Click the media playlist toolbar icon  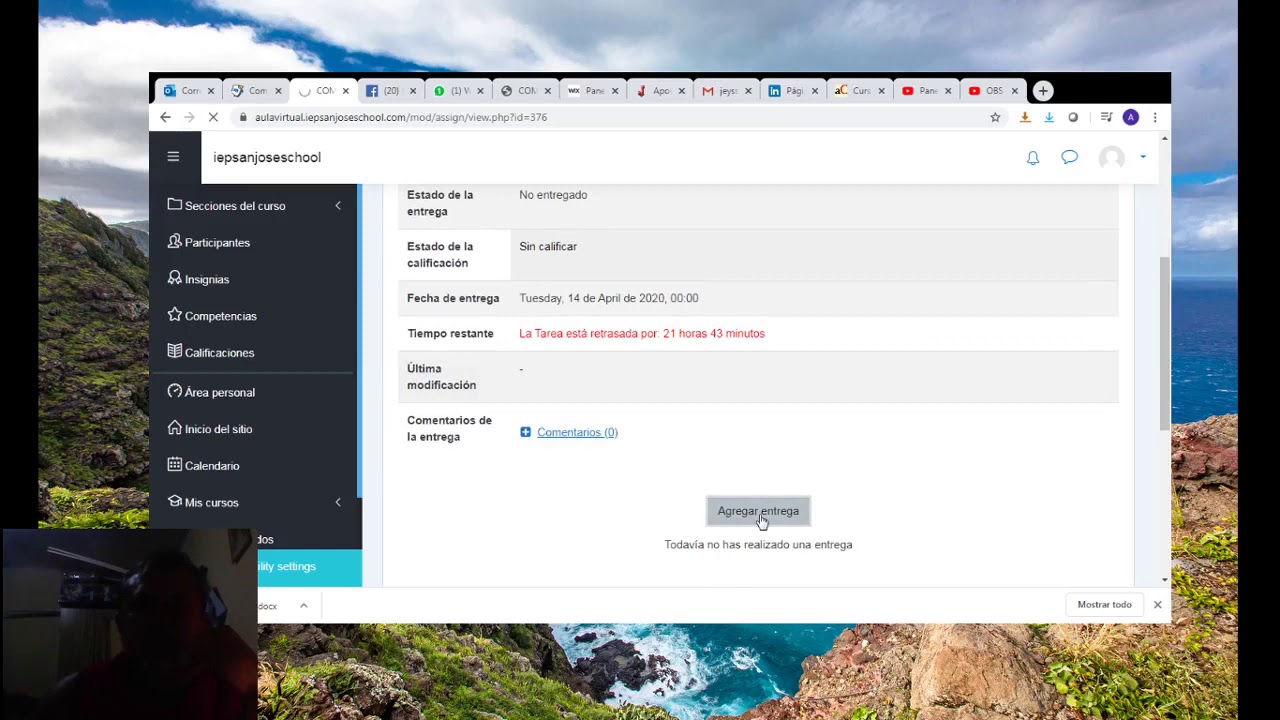(x=1106, y=117)
